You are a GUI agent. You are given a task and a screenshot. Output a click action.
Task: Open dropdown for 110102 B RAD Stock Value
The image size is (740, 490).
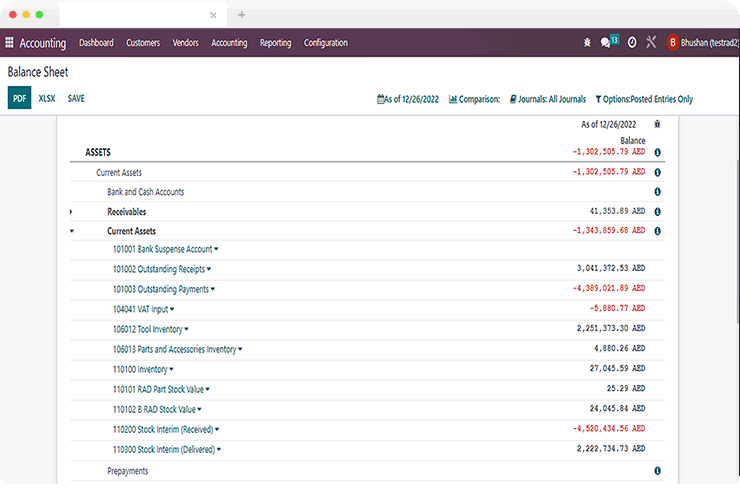tap(199, 409)
